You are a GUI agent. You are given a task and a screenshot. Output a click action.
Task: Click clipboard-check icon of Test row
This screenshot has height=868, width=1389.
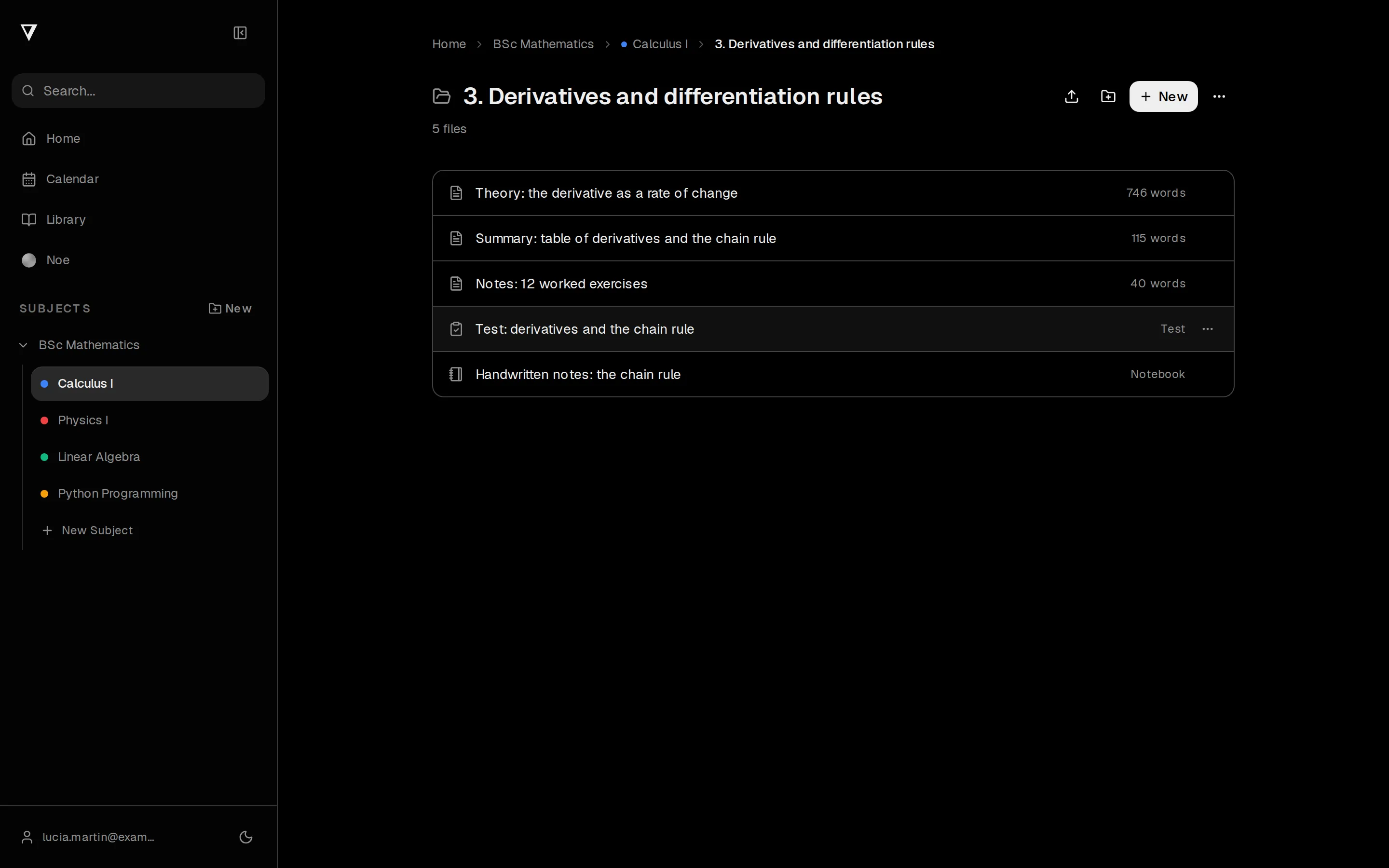456,329
